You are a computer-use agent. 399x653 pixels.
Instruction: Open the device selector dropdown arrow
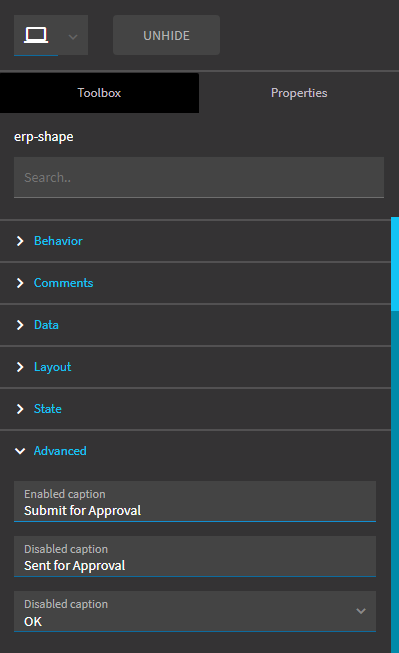73,37
